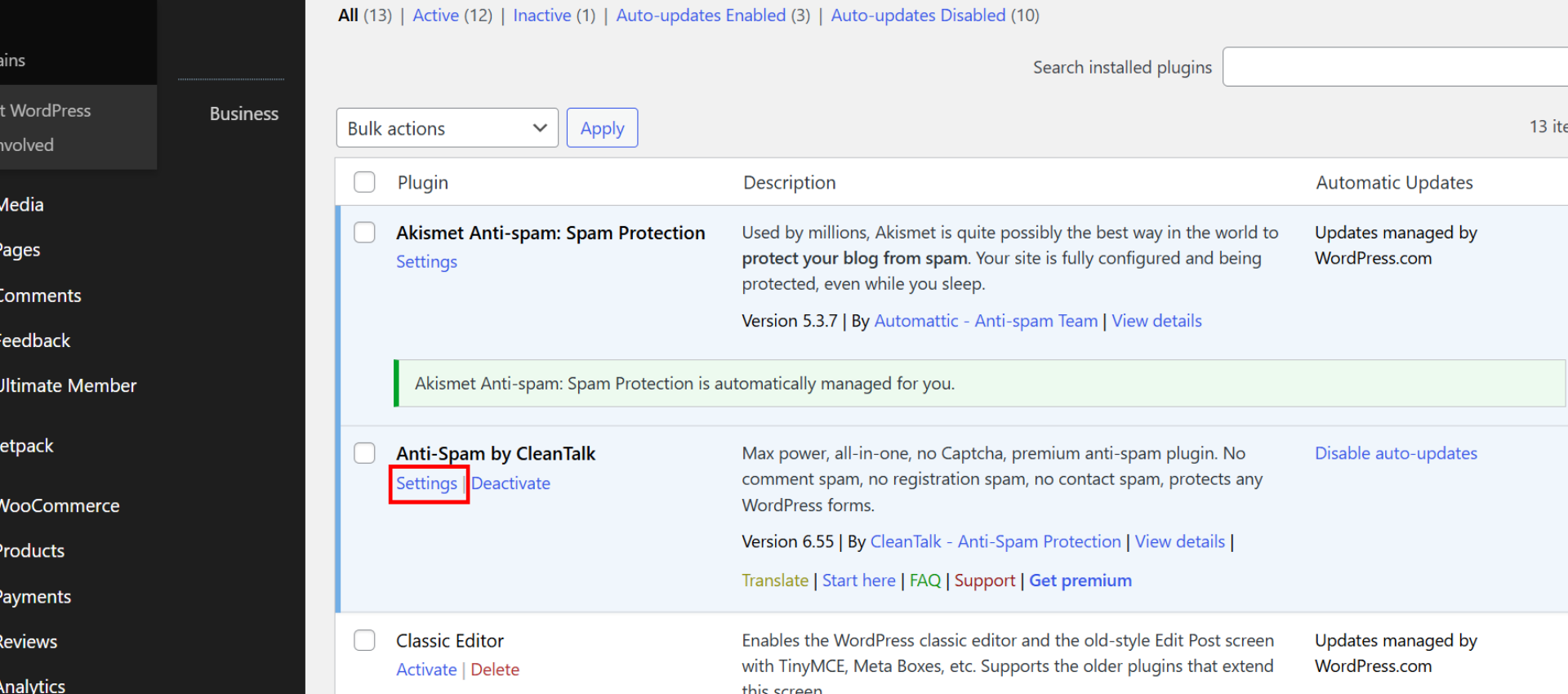Open CleanTalk Settings link
1568x694 pixels.
[426, 483]
